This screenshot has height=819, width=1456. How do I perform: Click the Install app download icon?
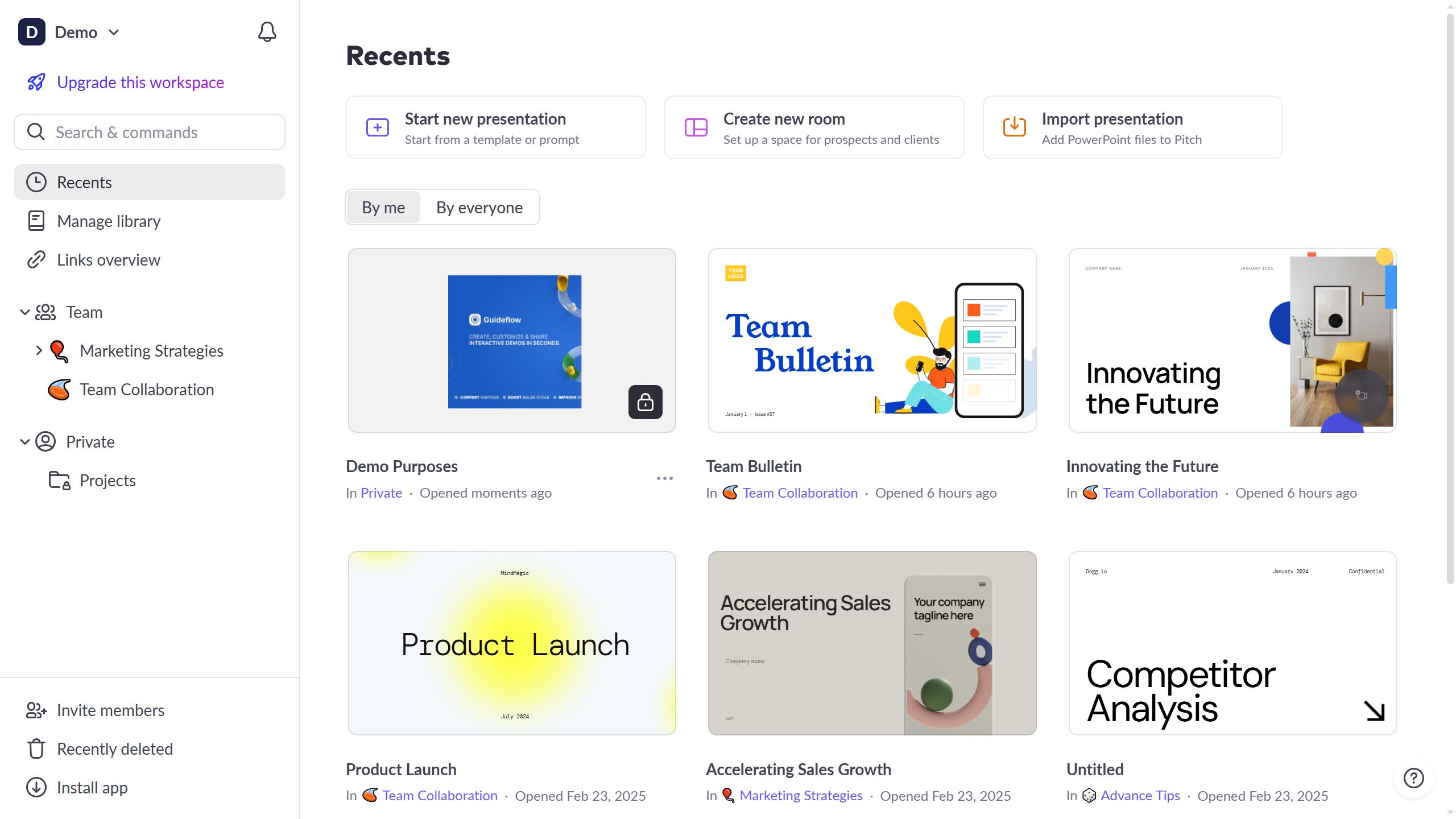36,788
